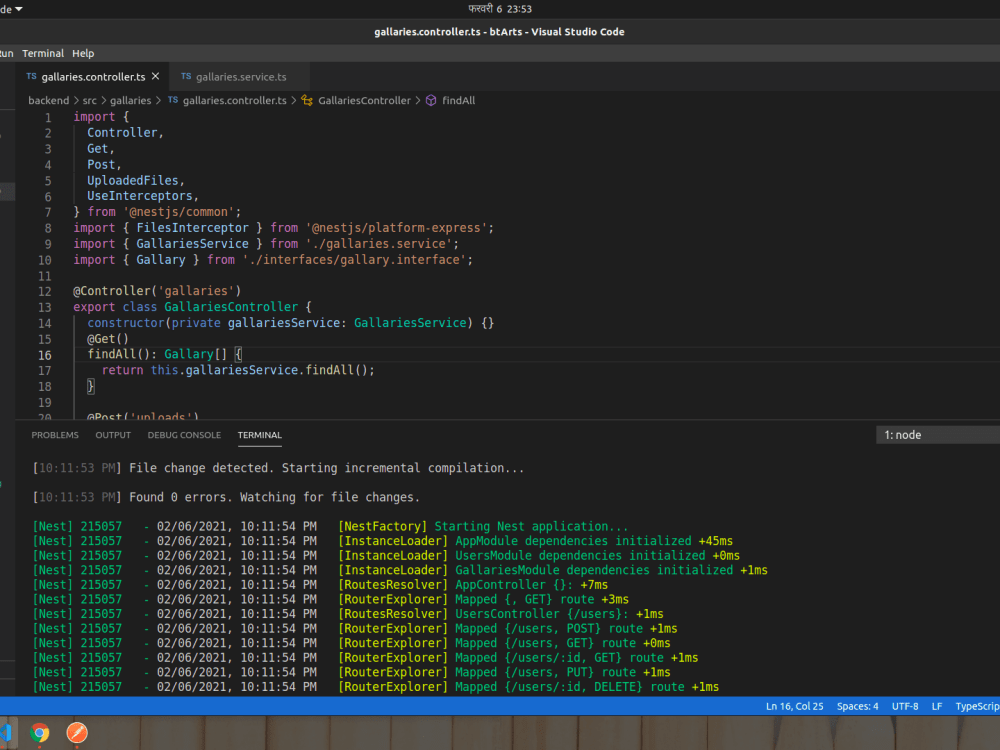
Task: Open the PROBLEMS panel tab
Action: coord(55,435)
